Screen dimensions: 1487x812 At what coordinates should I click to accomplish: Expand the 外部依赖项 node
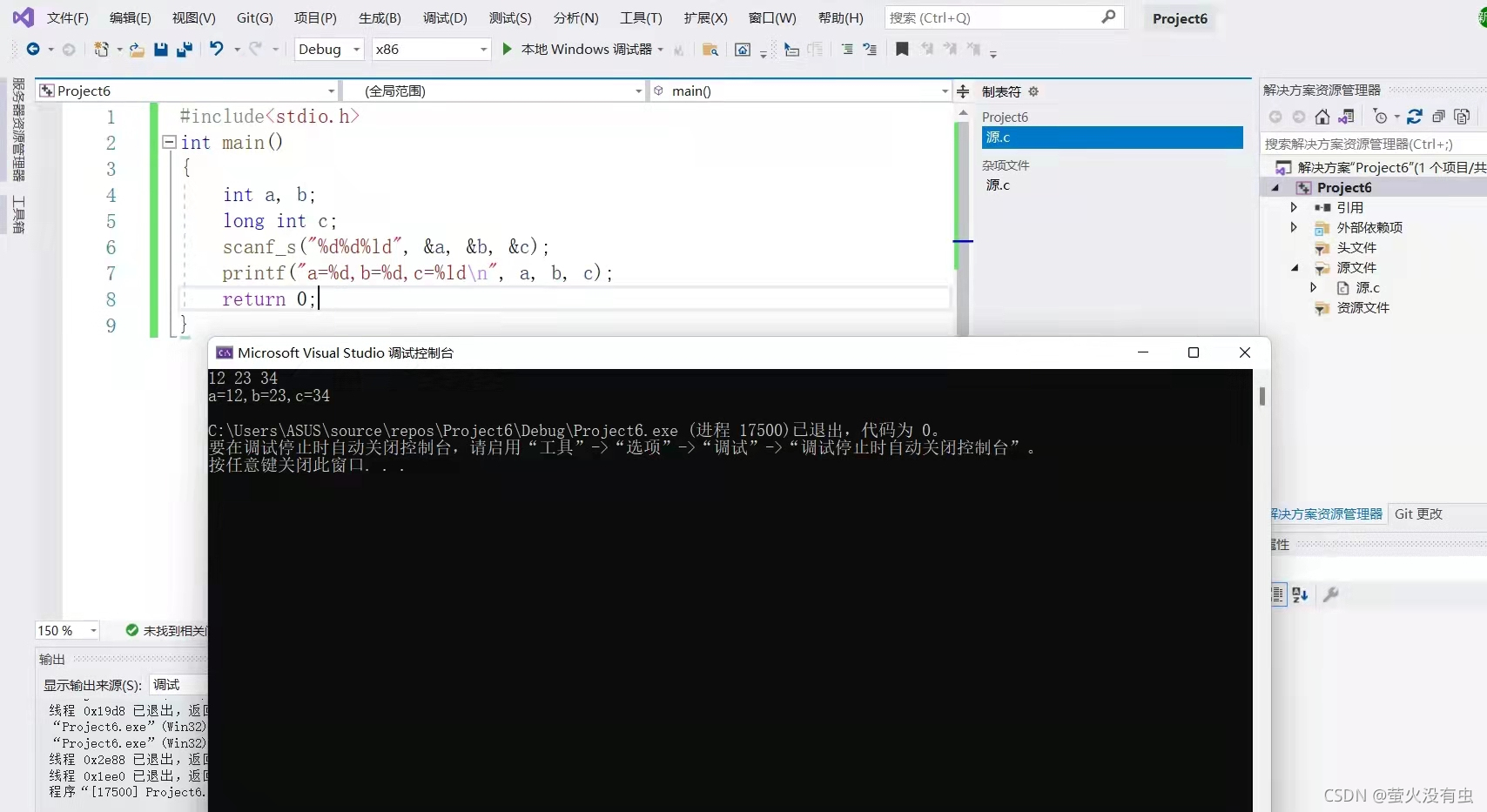click(x=1294, y=227)
